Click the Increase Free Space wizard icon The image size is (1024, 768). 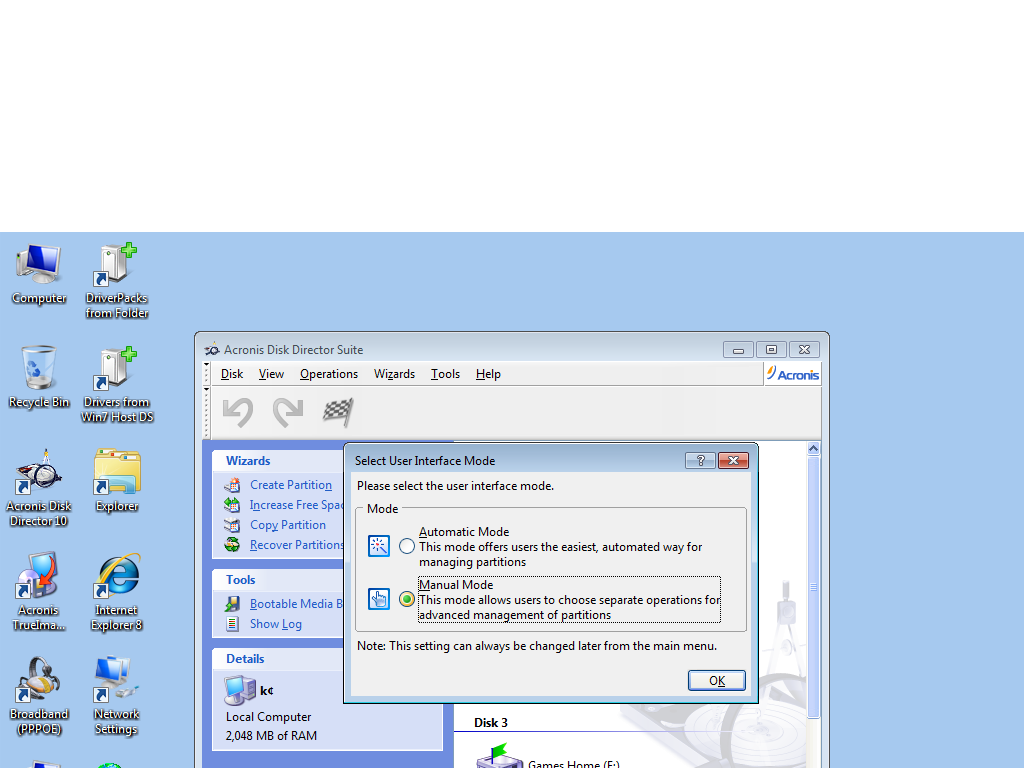pyautogui.click(x=232, y=505)
